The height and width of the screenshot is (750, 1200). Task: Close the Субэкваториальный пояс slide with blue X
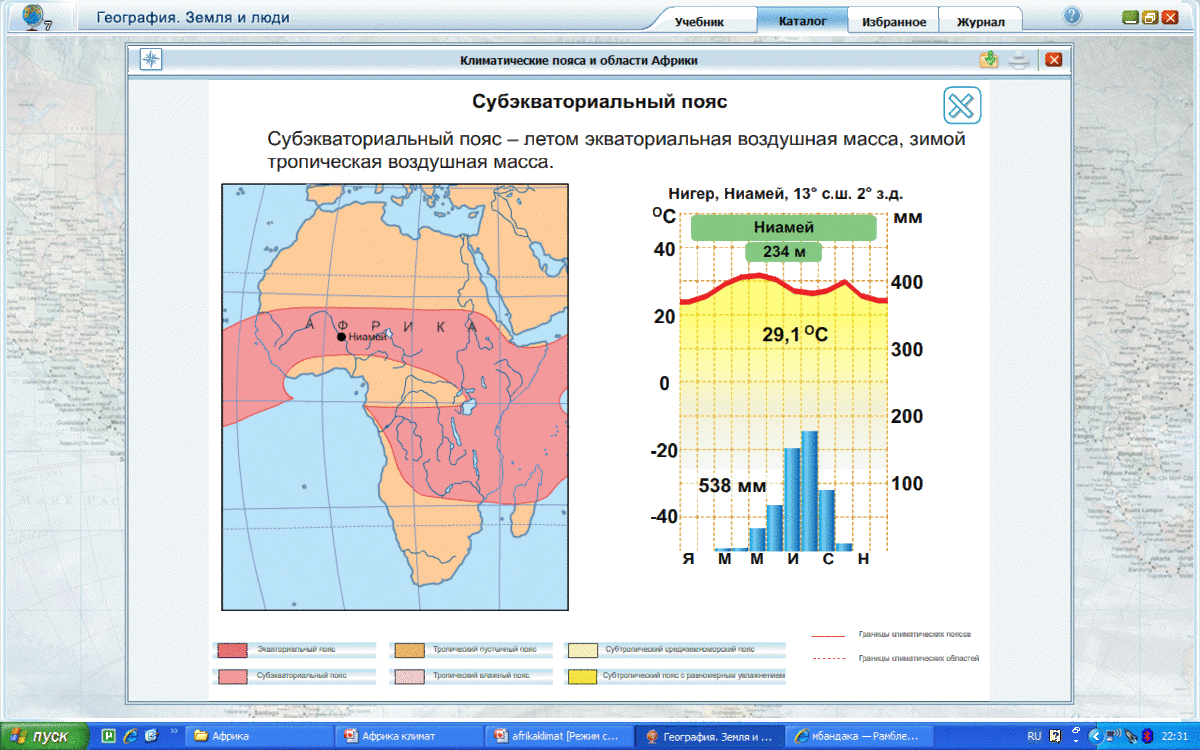[962, 105]
